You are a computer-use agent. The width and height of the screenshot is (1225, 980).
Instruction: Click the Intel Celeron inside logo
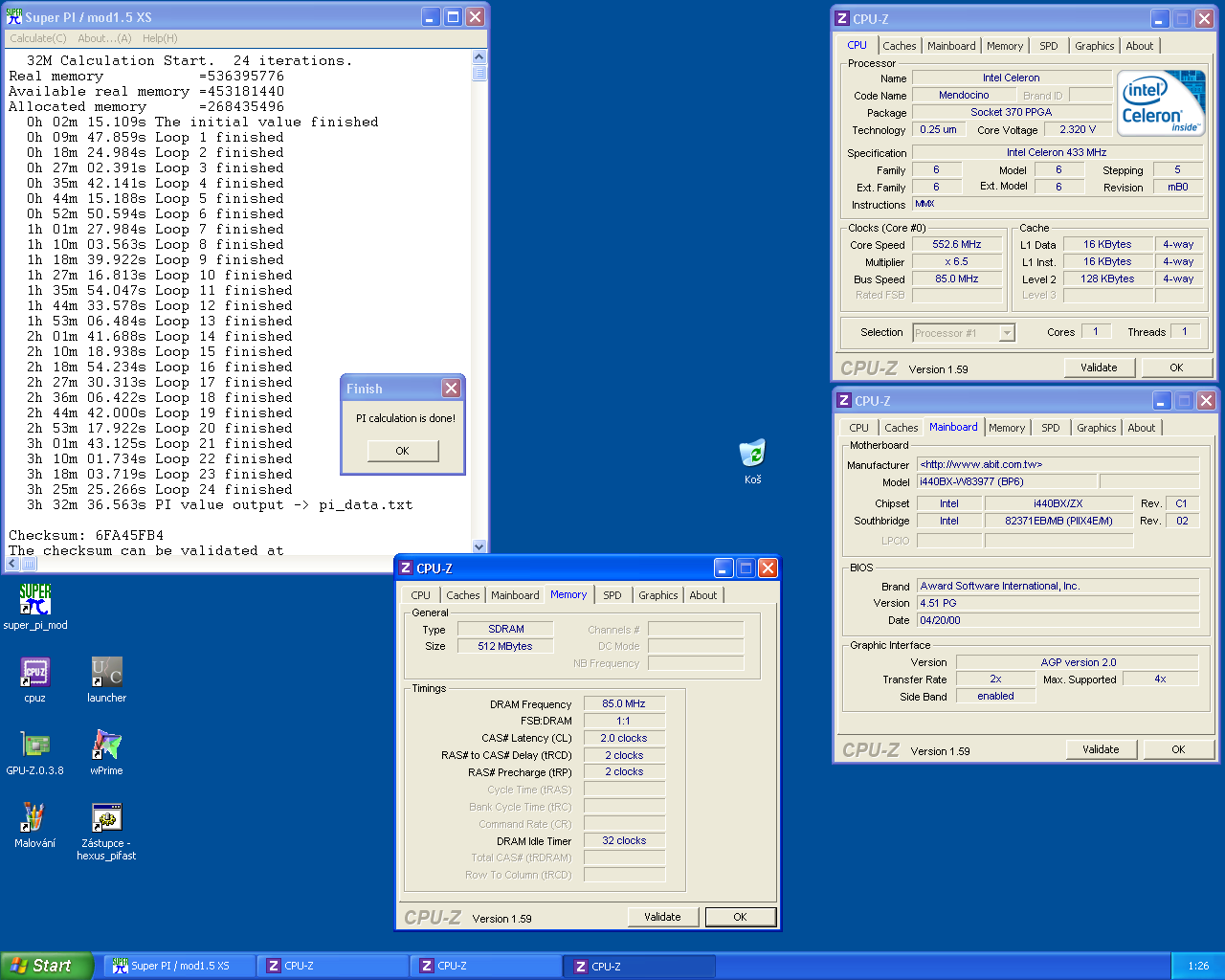1163,103
